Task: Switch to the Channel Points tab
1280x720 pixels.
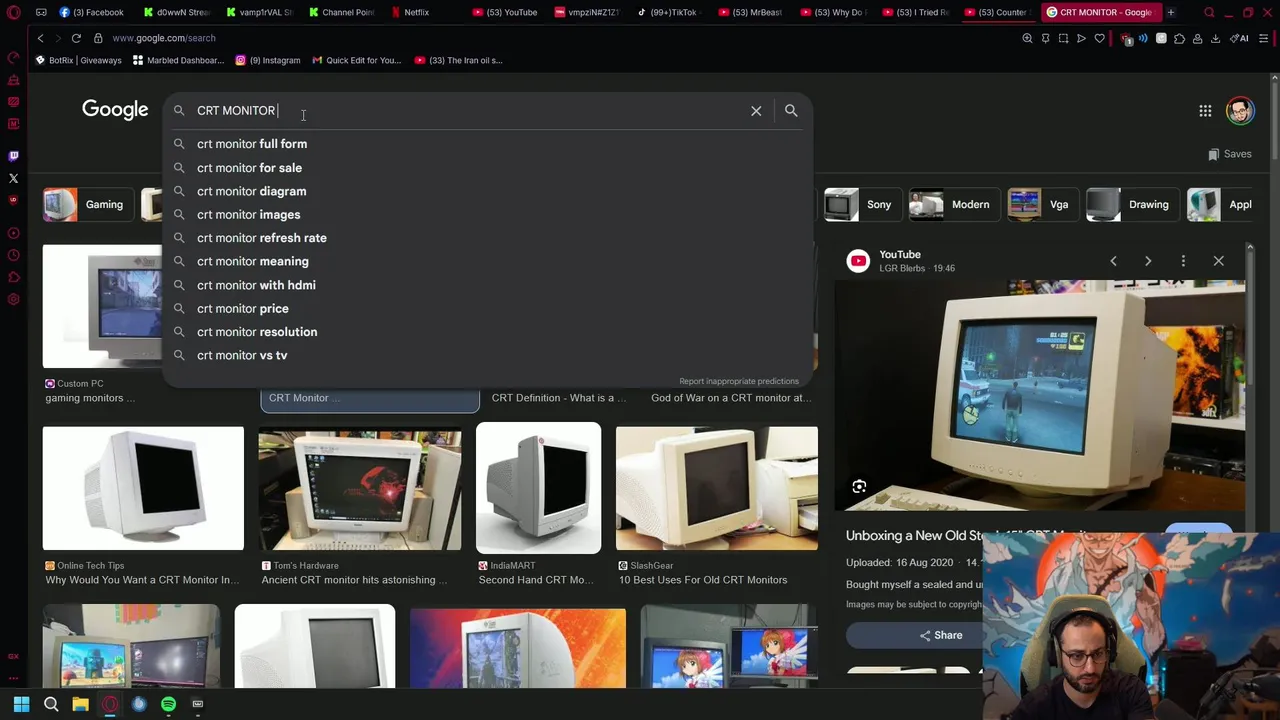Action: 341,12
